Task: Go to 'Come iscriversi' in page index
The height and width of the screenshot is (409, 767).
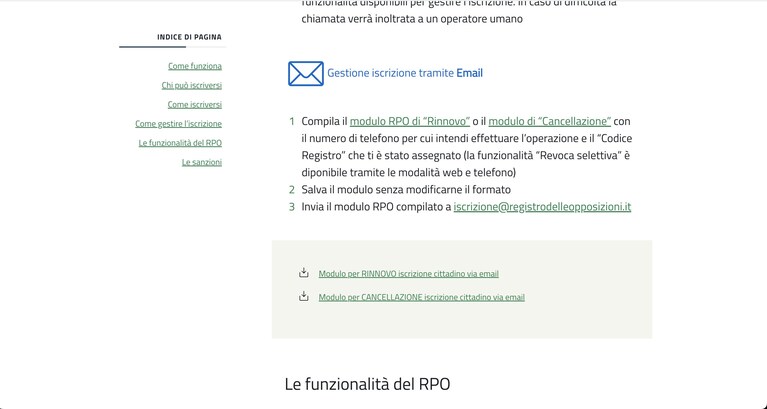Action: pyautogui.click(x=195, y=104)
